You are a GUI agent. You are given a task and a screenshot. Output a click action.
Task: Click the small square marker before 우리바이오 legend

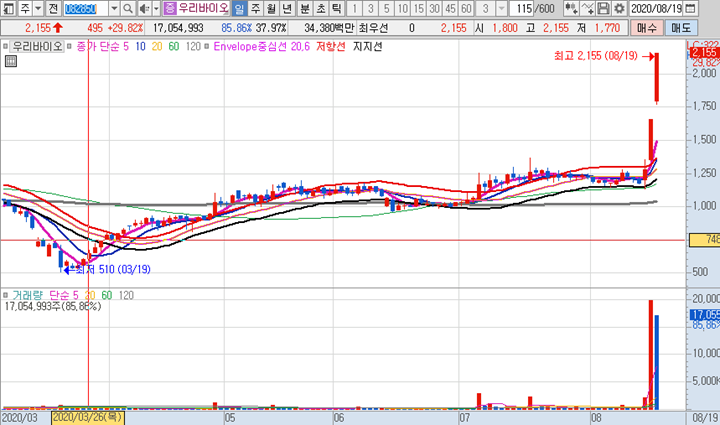click(6, 46)
